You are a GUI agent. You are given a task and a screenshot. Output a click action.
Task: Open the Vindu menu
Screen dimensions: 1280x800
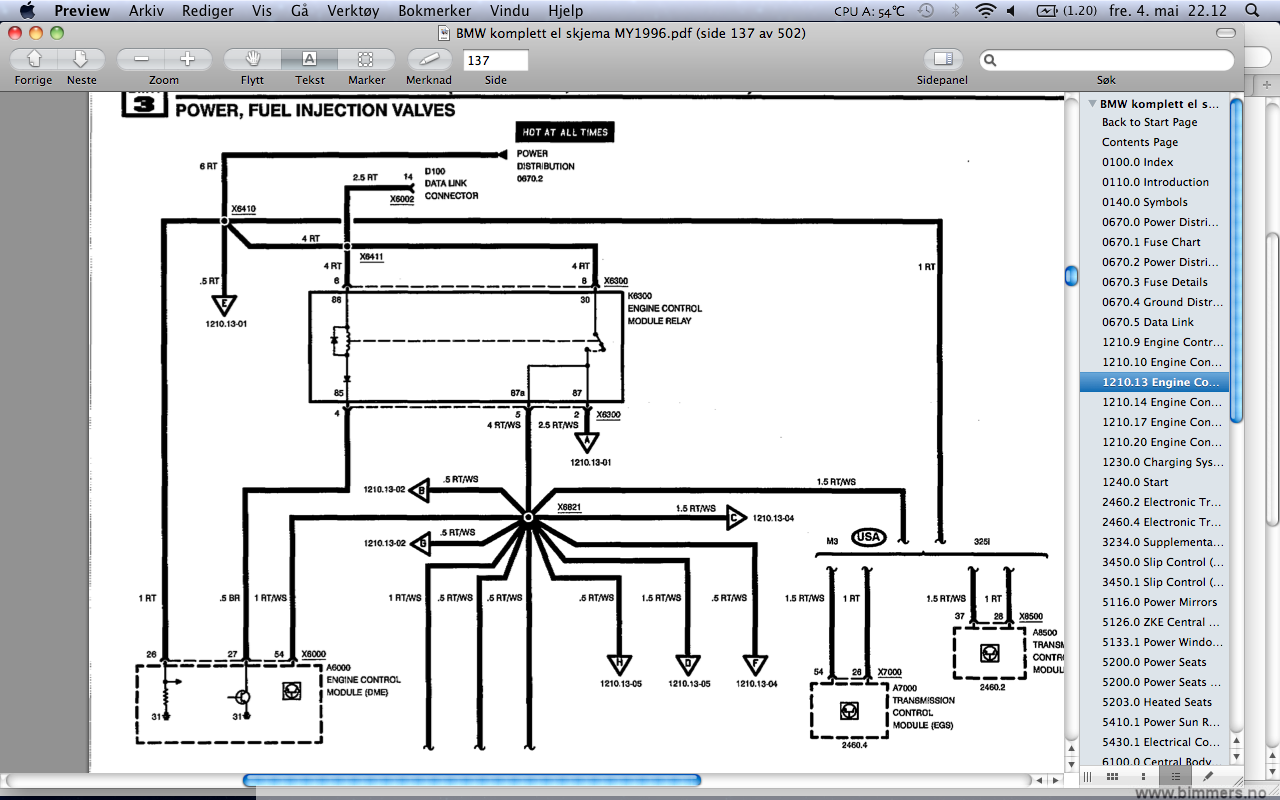coord(510,11)
